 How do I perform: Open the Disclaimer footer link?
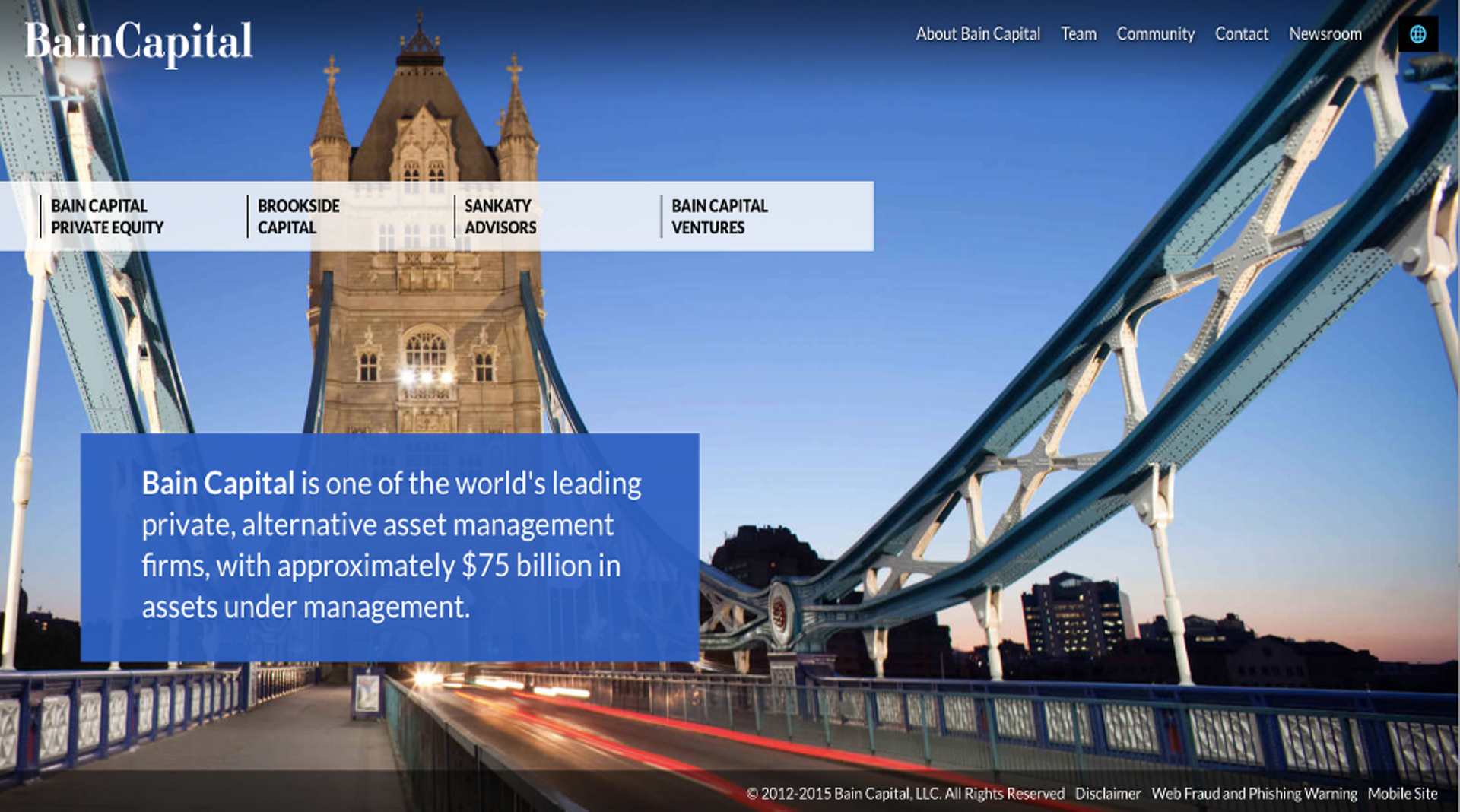coord(1107,794)
